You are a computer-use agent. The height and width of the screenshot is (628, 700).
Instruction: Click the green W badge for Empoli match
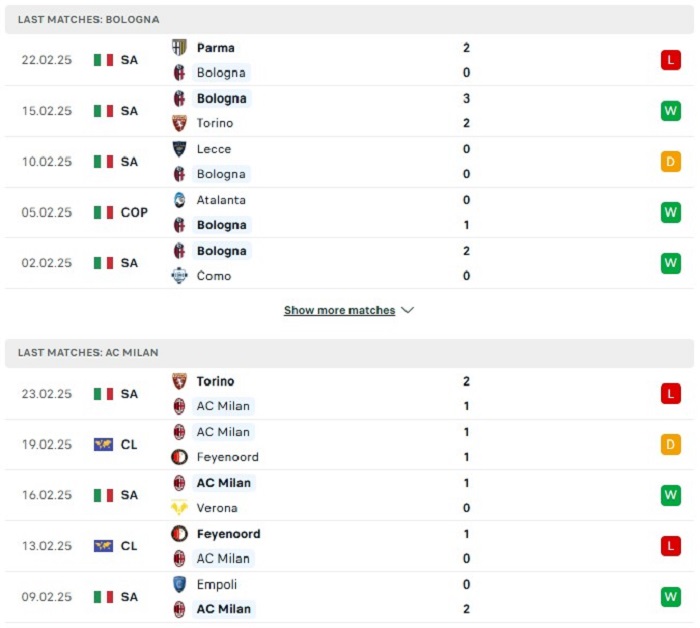click(x=671, y=596)
